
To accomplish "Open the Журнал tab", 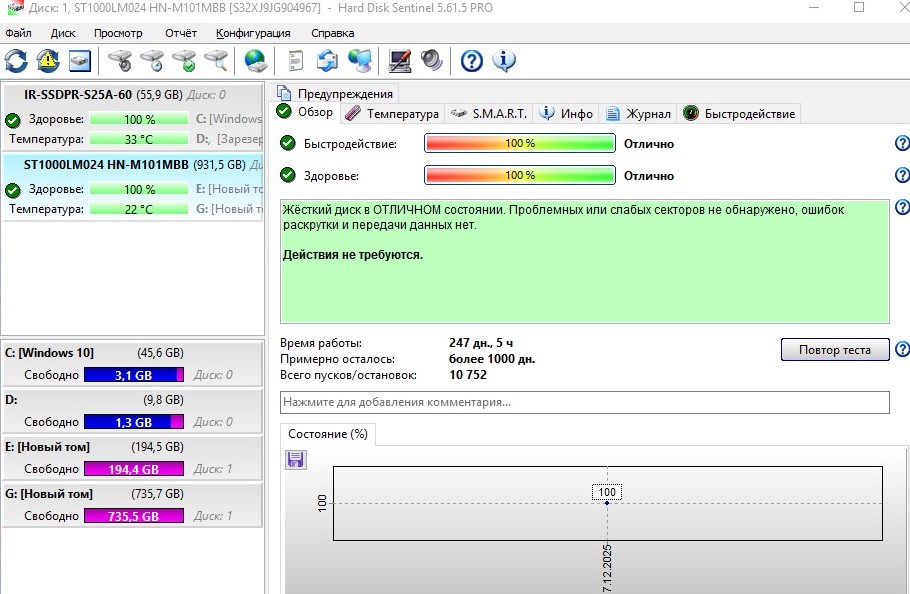I will pos(638,113).
